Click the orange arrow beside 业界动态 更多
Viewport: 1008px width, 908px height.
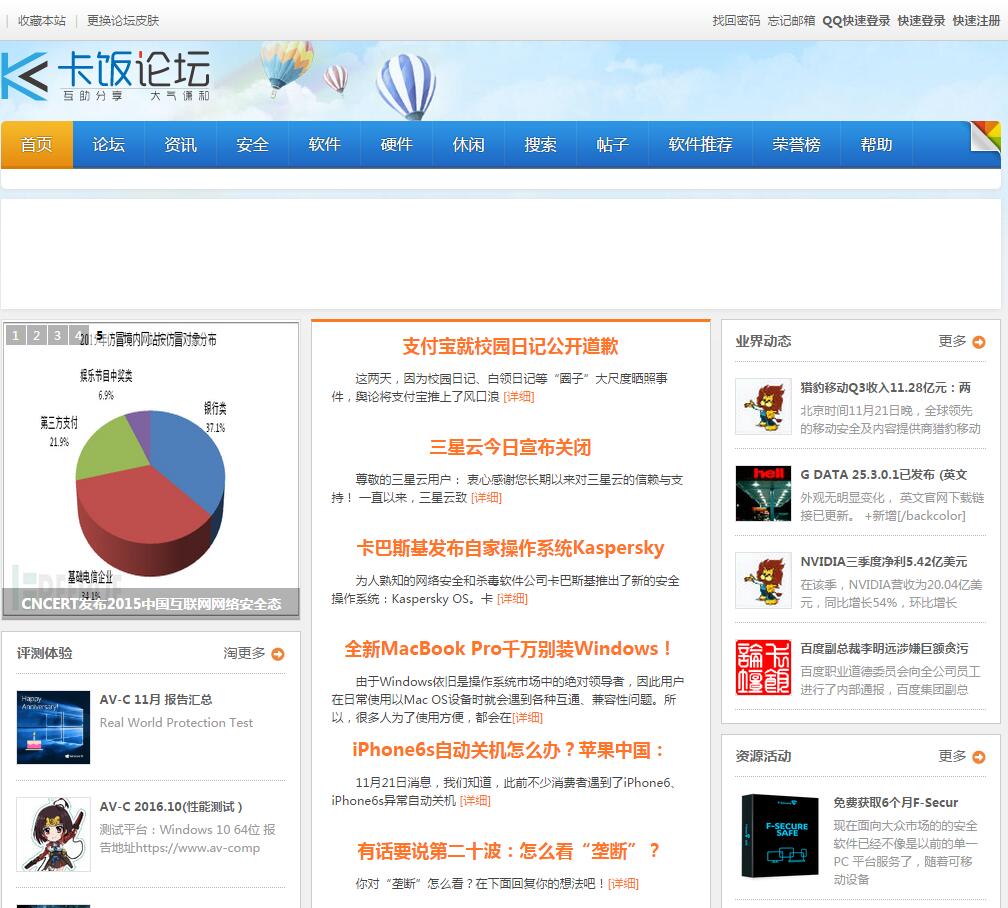coord(978,342)
